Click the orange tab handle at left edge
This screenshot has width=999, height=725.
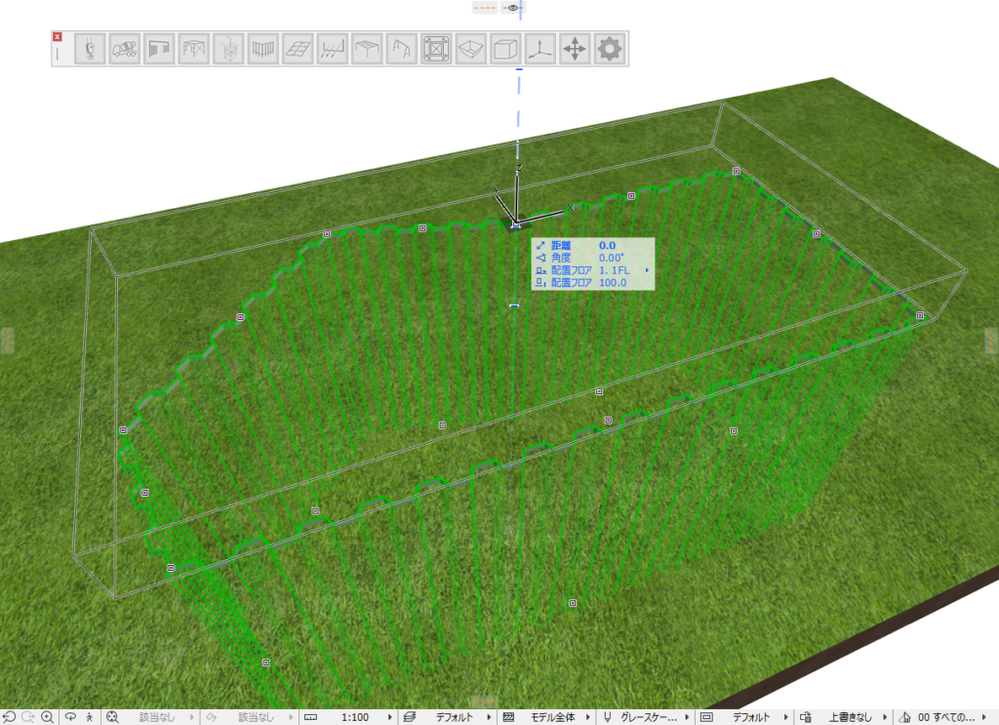pyautogui.click(x=6, y=340)
